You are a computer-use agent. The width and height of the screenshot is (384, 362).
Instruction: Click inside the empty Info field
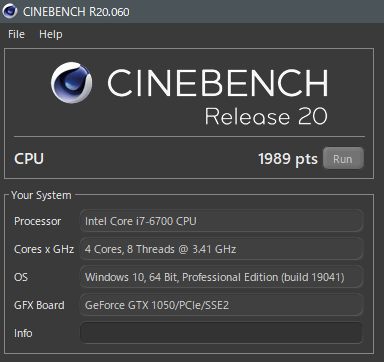(221, 333)
